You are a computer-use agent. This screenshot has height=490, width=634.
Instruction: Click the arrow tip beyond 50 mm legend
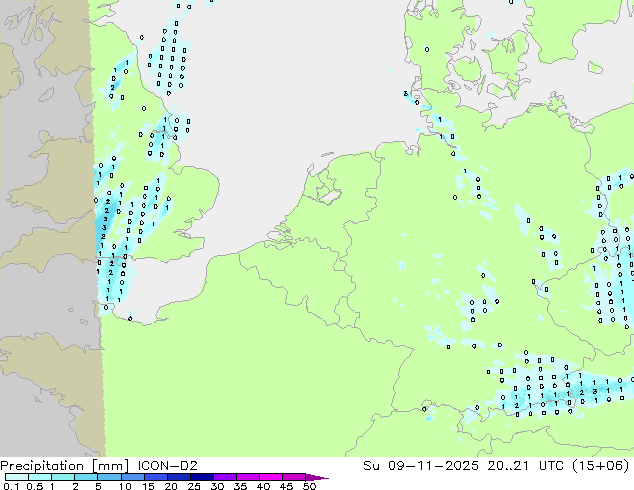[x=317, y=478]
